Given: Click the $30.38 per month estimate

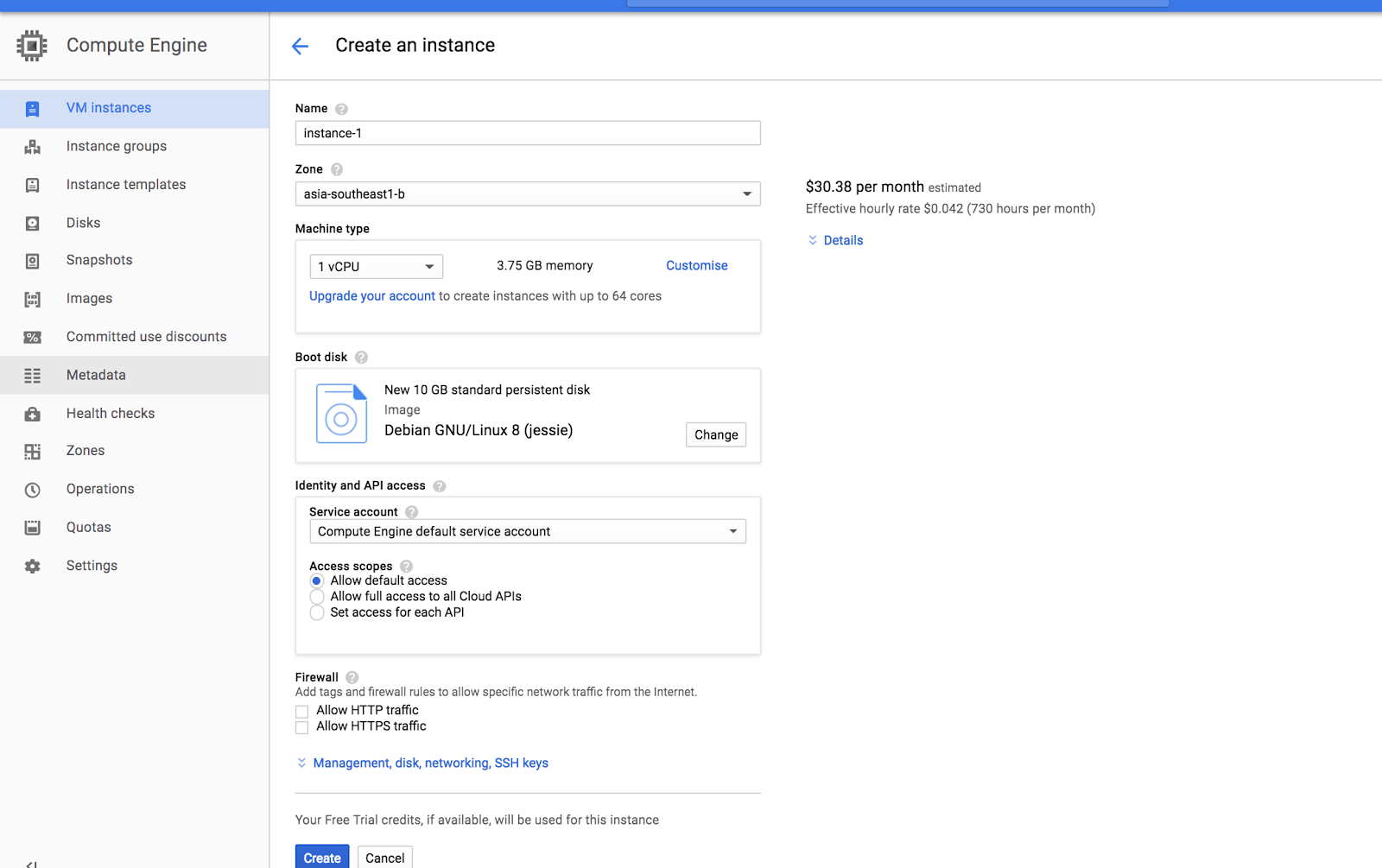Looking at the screenshot, I should tap(865, 187).
